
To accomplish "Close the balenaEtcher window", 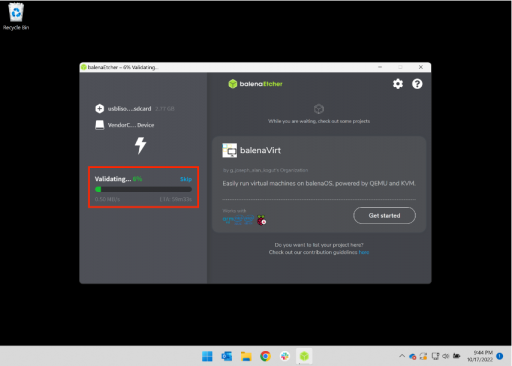I will (x=421, y=67).
